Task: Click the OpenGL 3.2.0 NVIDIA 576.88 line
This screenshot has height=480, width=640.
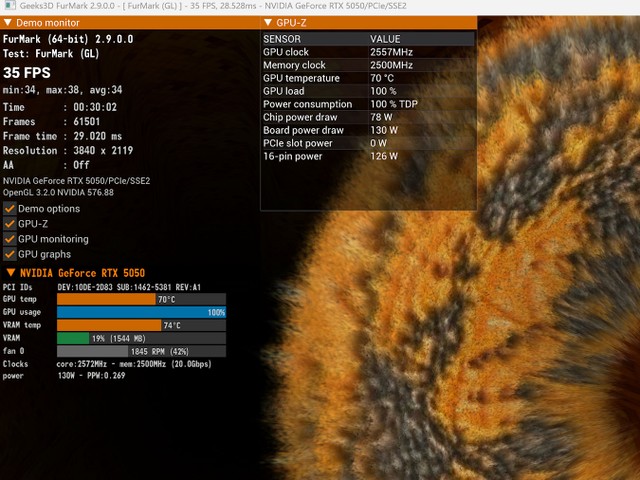Action: (x=58, y=192)
